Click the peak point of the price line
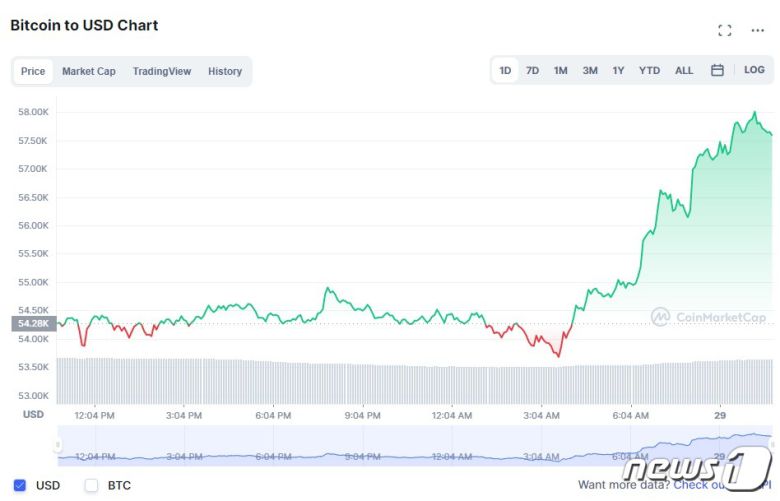 (755, 113)
